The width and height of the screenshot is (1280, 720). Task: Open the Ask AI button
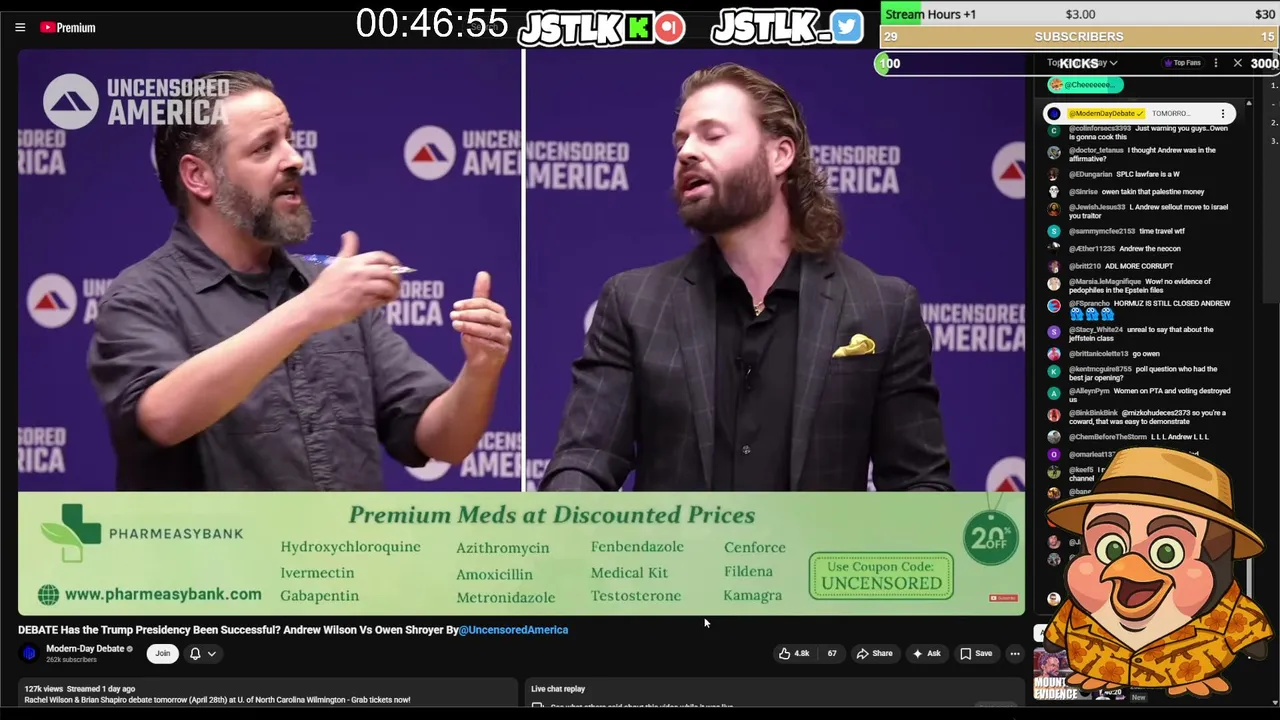coord(926,653)
